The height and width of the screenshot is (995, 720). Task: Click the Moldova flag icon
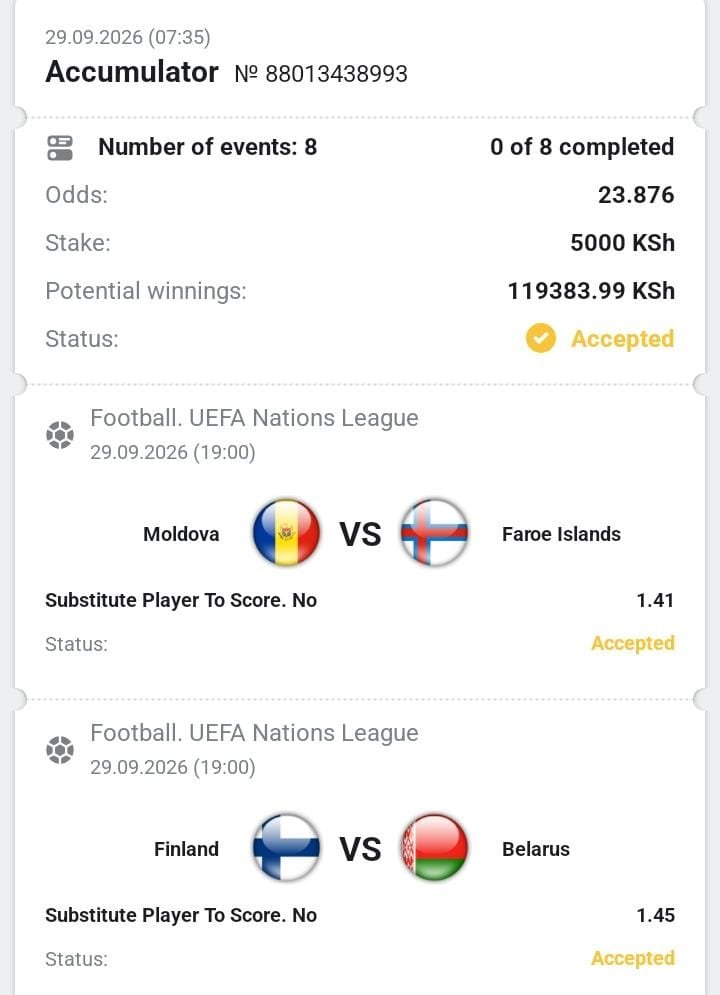pyautogui.click(x=286, y=532)
